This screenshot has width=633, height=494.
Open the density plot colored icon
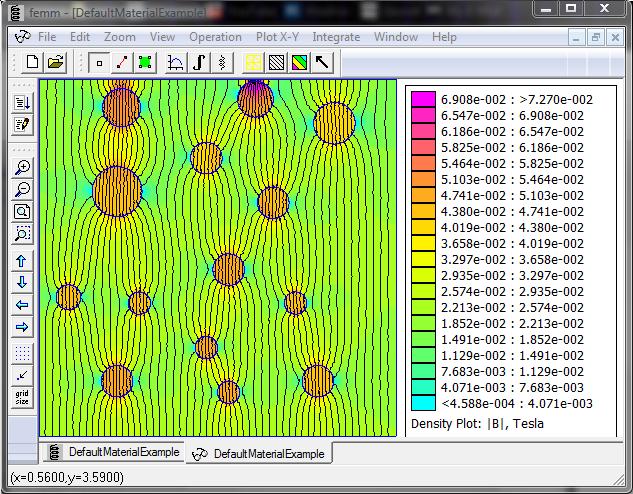click(x=300, y=63)
